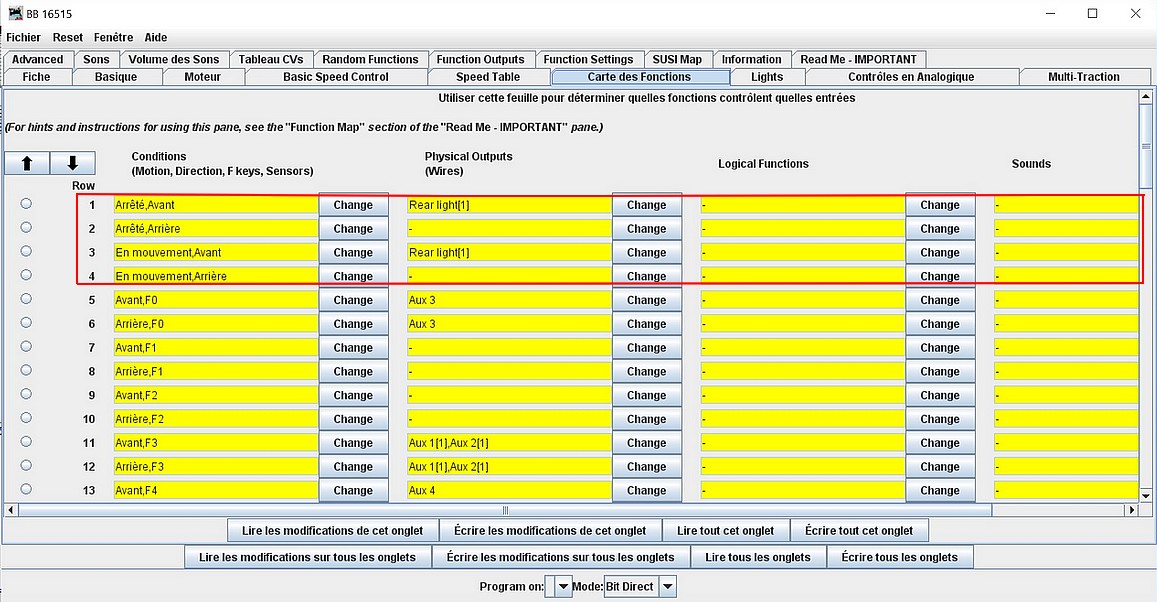Open the Reset menu
The image size is (1157, 602).
68,38
